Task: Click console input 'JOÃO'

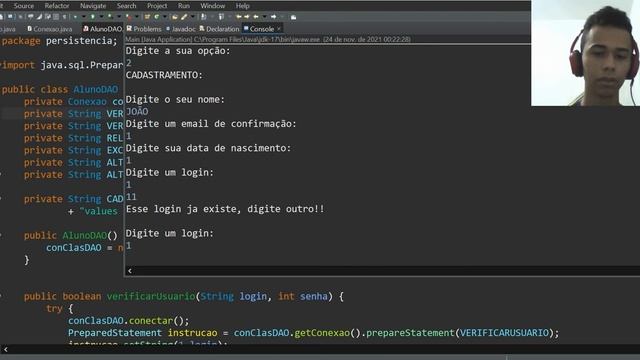Action: (137, 111)
